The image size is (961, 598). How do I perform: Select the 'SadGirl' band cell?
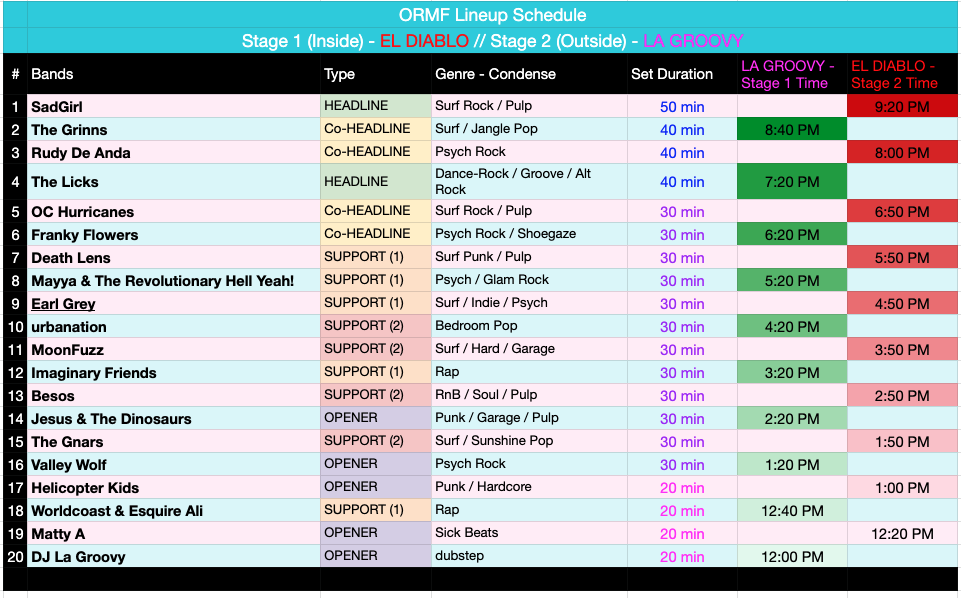tap(174, 106)
